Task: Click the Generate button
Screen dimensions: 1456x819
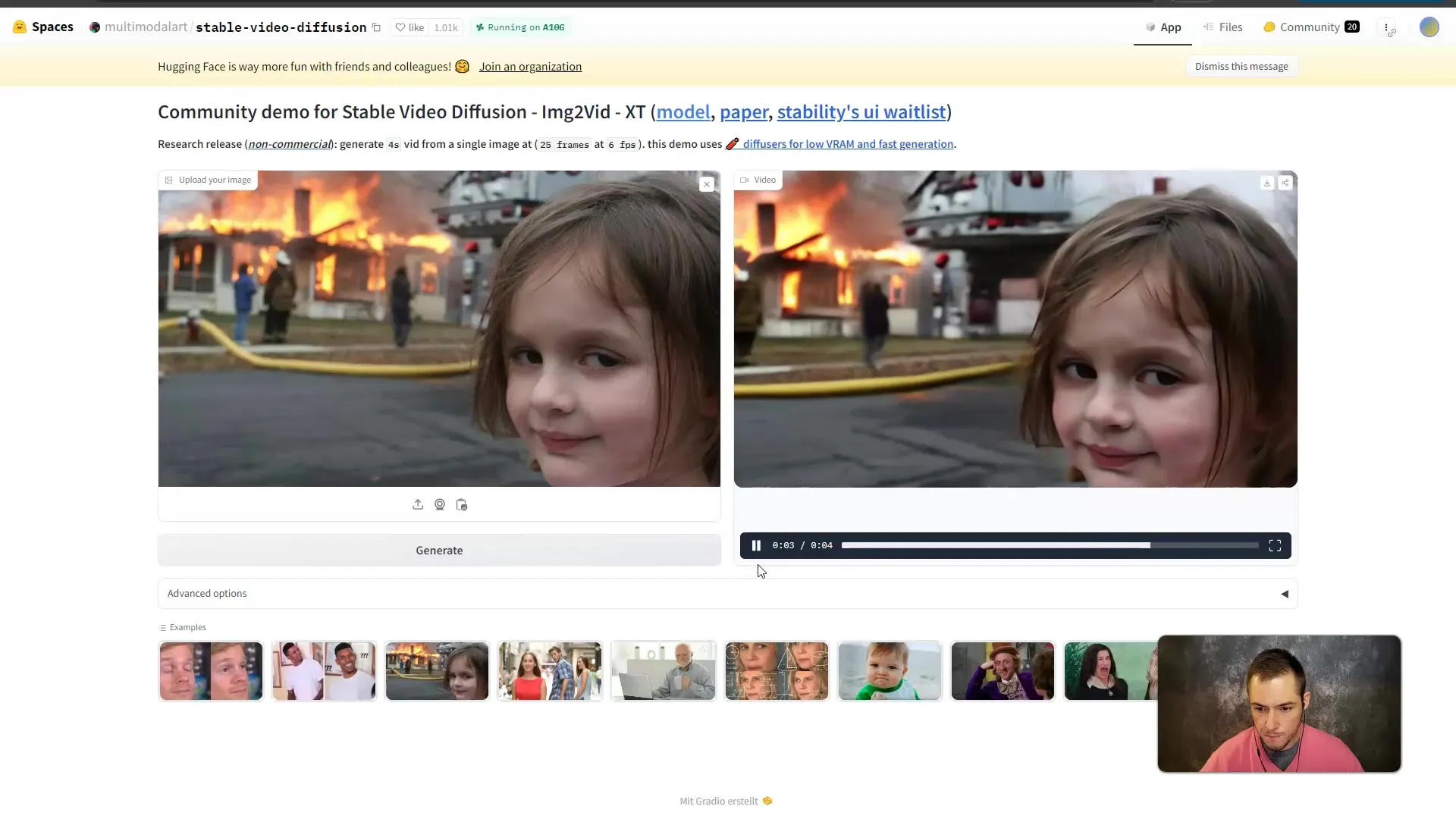Action: (x=439, y=550)
